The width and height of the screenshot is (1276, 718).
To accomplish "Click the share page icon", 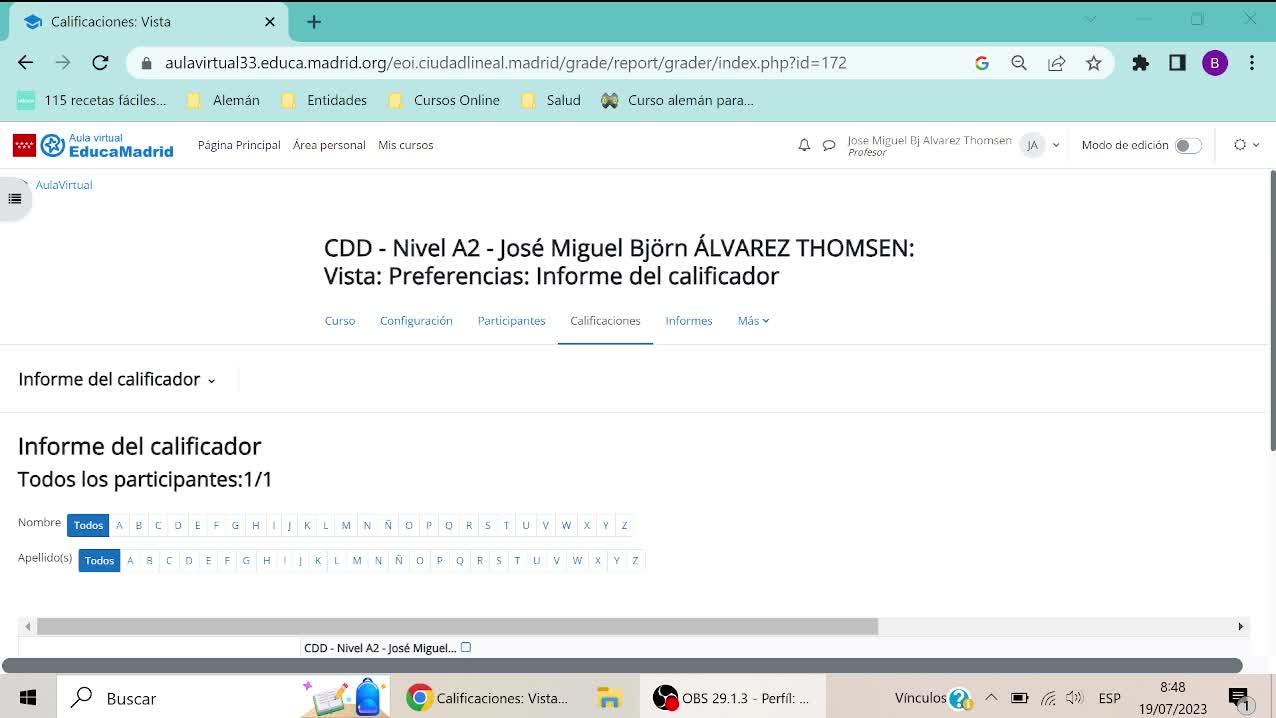I will (x=1056, y=63).
